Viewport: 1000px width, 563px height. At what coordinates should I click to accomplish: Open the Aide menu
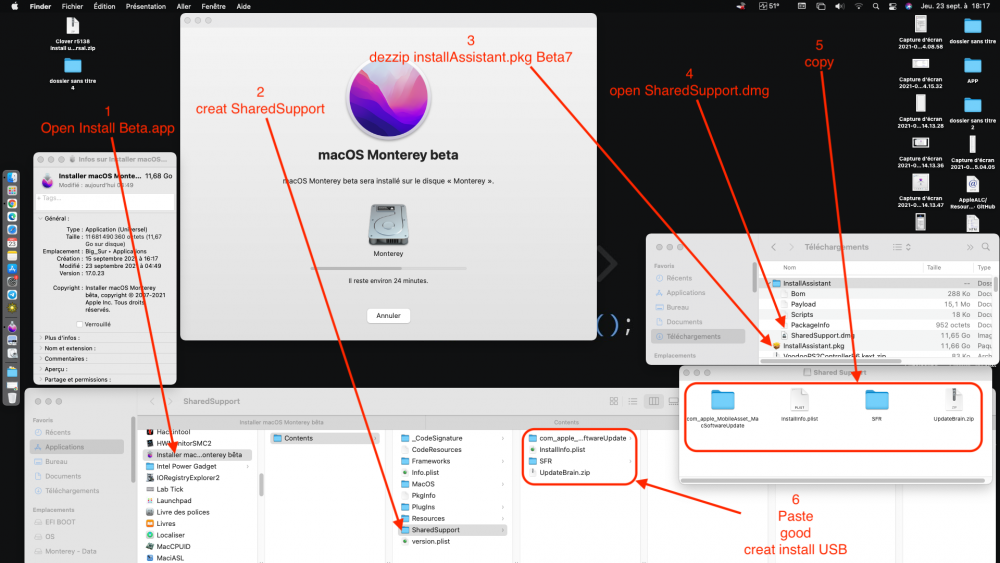[x=243, y=6]
